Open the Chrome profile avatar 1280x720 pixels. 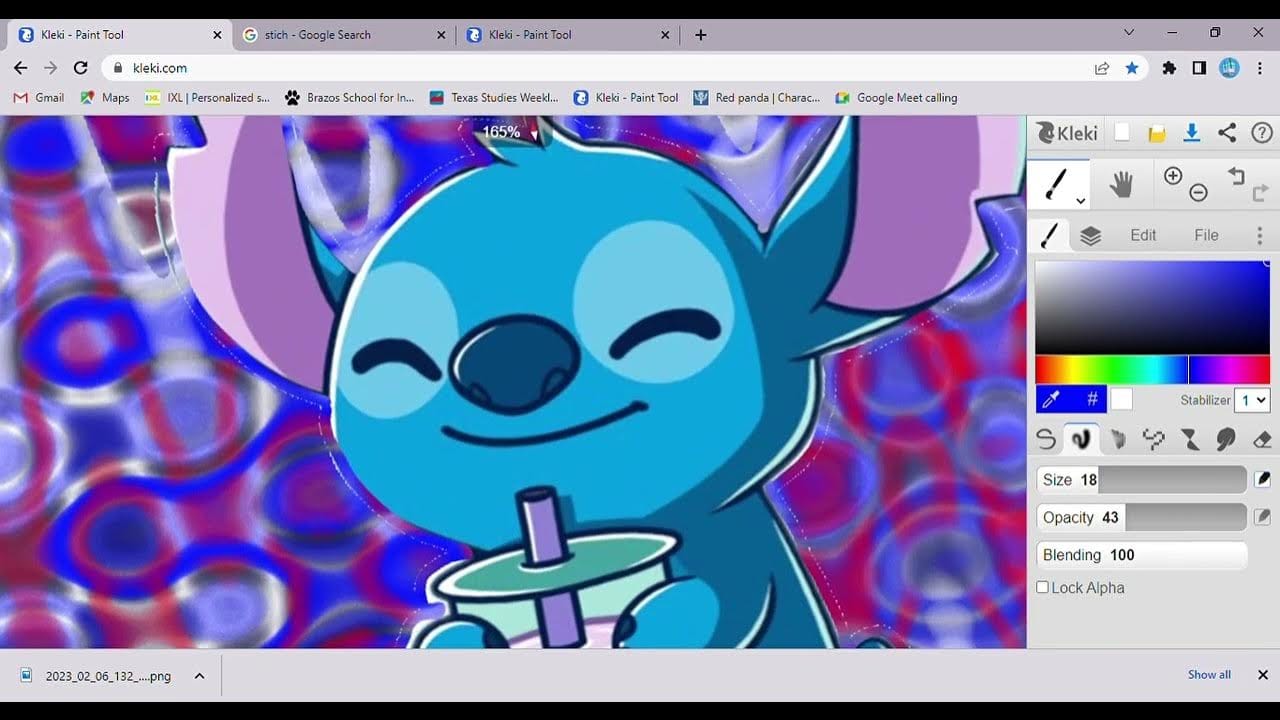point(1229,68)
